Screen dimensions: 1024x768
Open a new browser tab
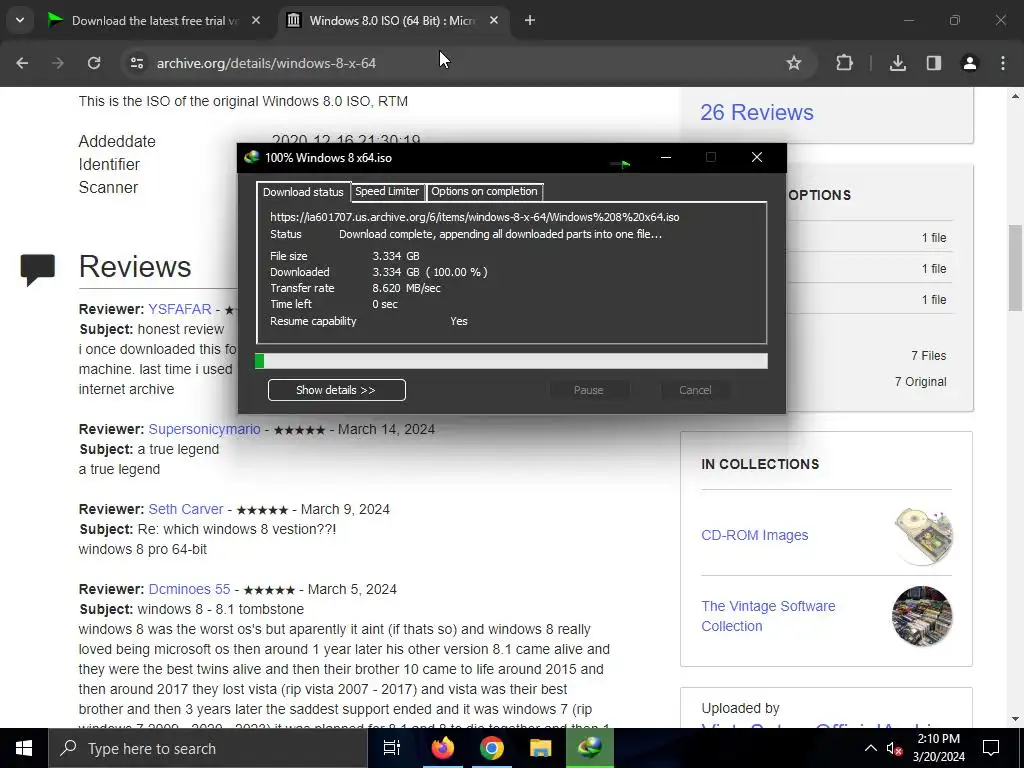click(530, 21)
